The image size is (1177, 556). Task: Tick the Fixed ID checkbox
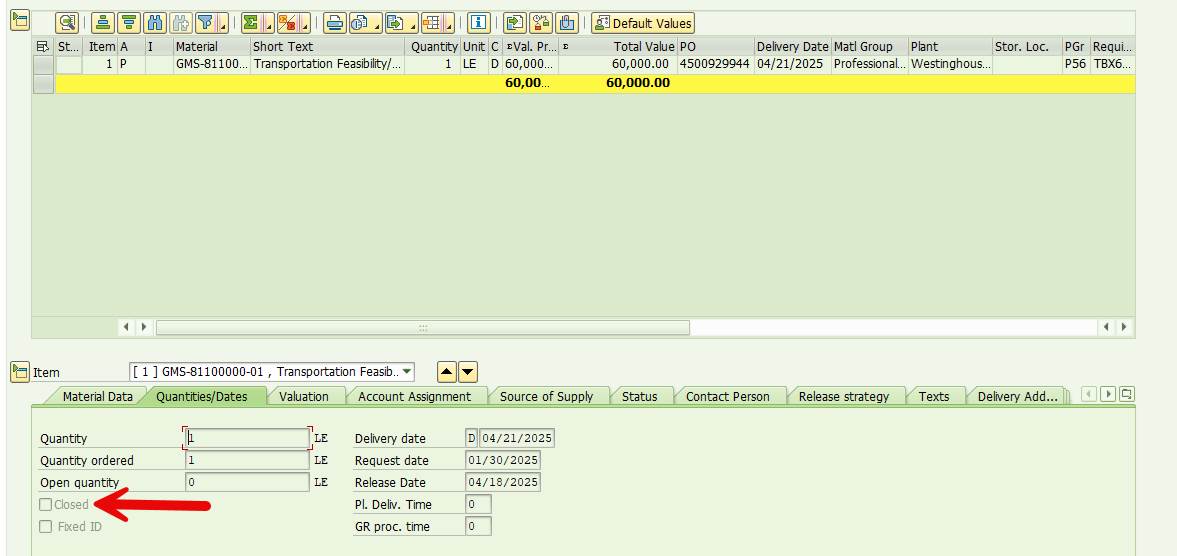(46, 527)
